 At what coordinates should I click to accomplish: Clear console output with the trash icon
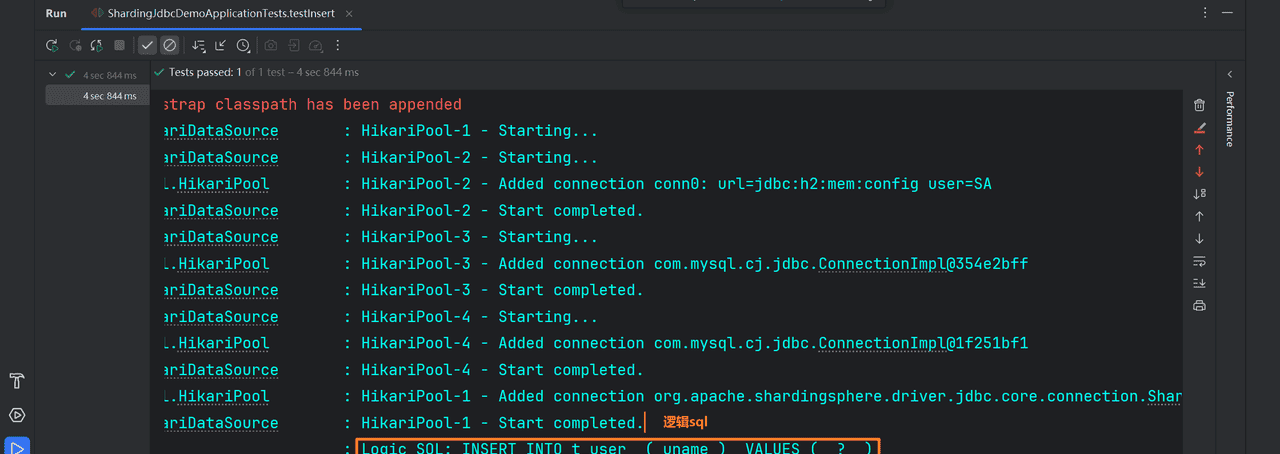tap(1199, 105)
